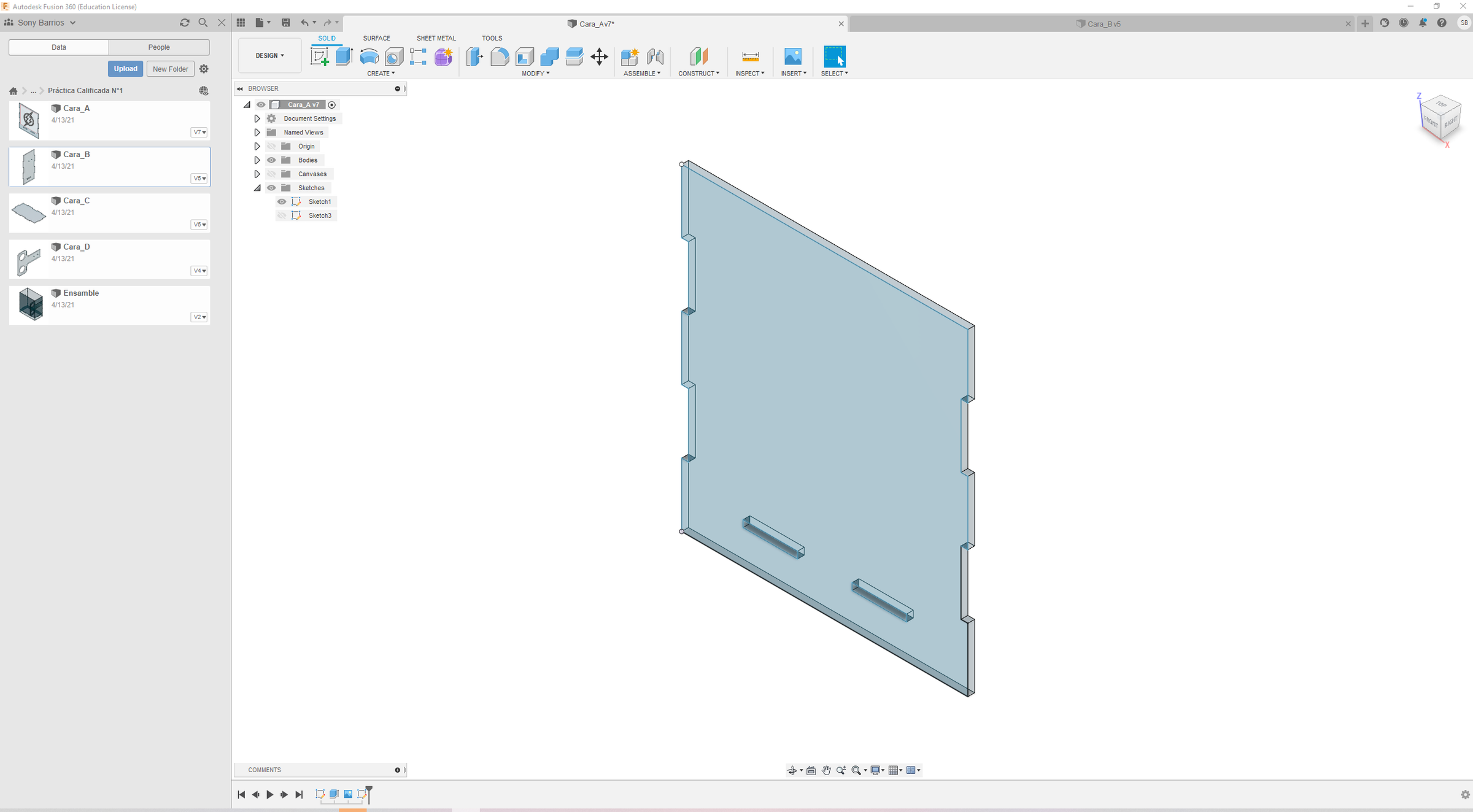Search in the data panel

[x=203, y=23]
